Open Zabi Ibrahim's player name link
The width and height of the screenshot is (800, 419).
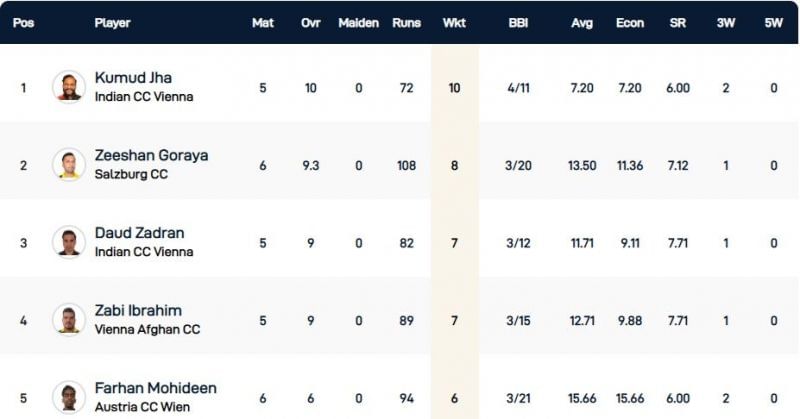click(138, 310)
